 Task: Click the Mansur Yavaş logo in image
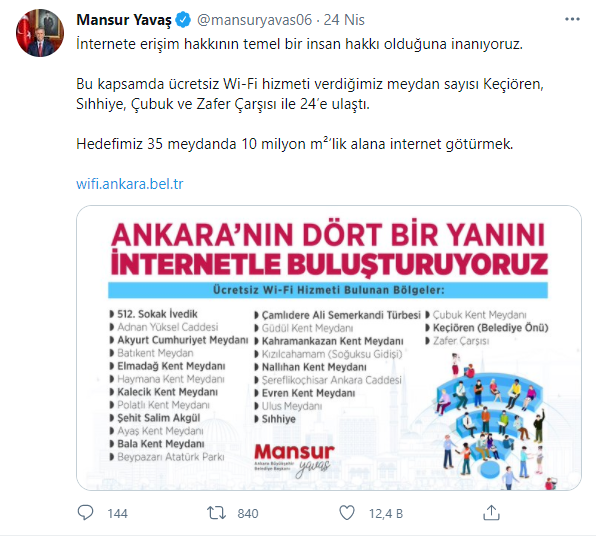point(294,459)
